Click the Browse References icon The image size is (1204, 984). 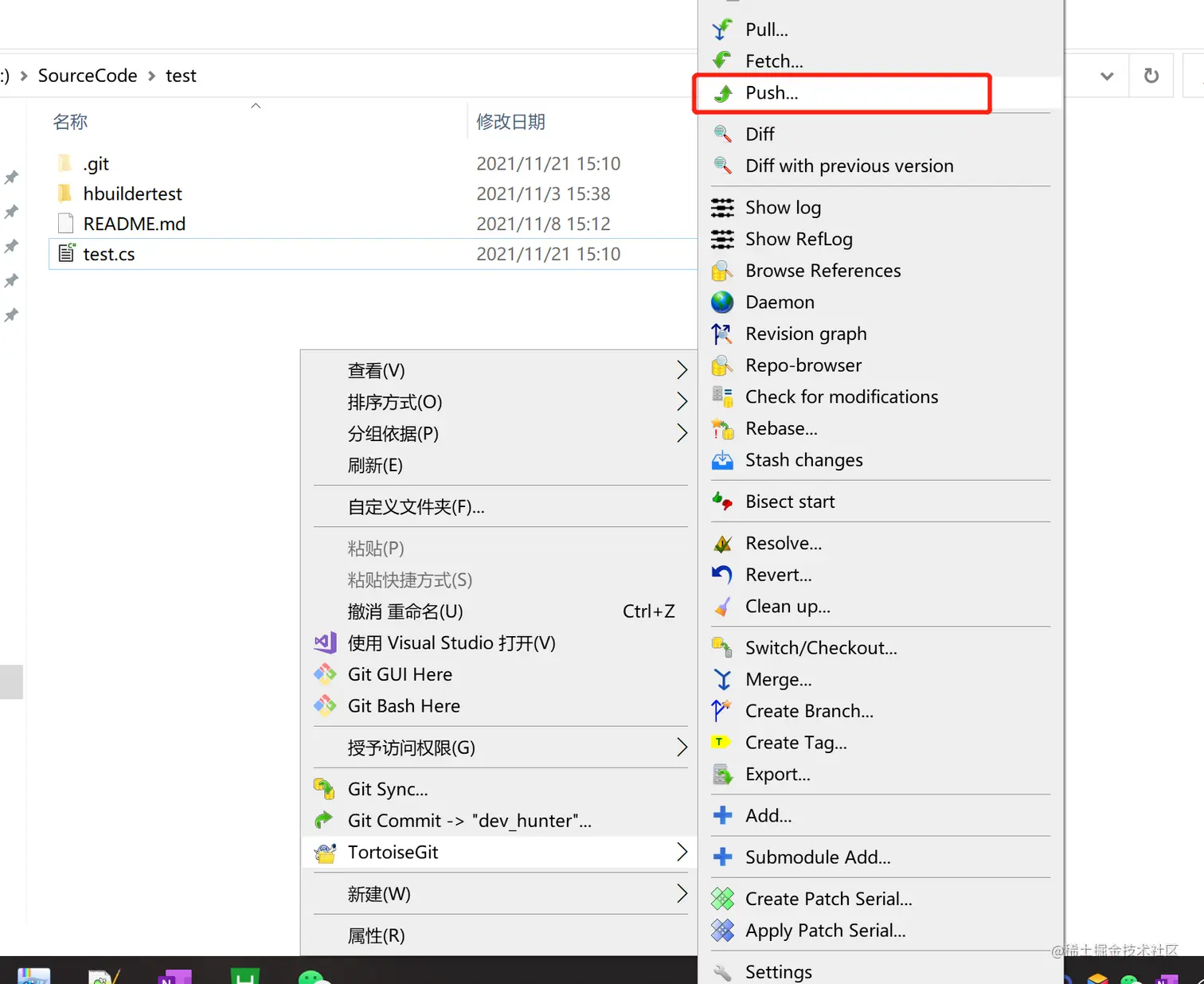point(722,271)
